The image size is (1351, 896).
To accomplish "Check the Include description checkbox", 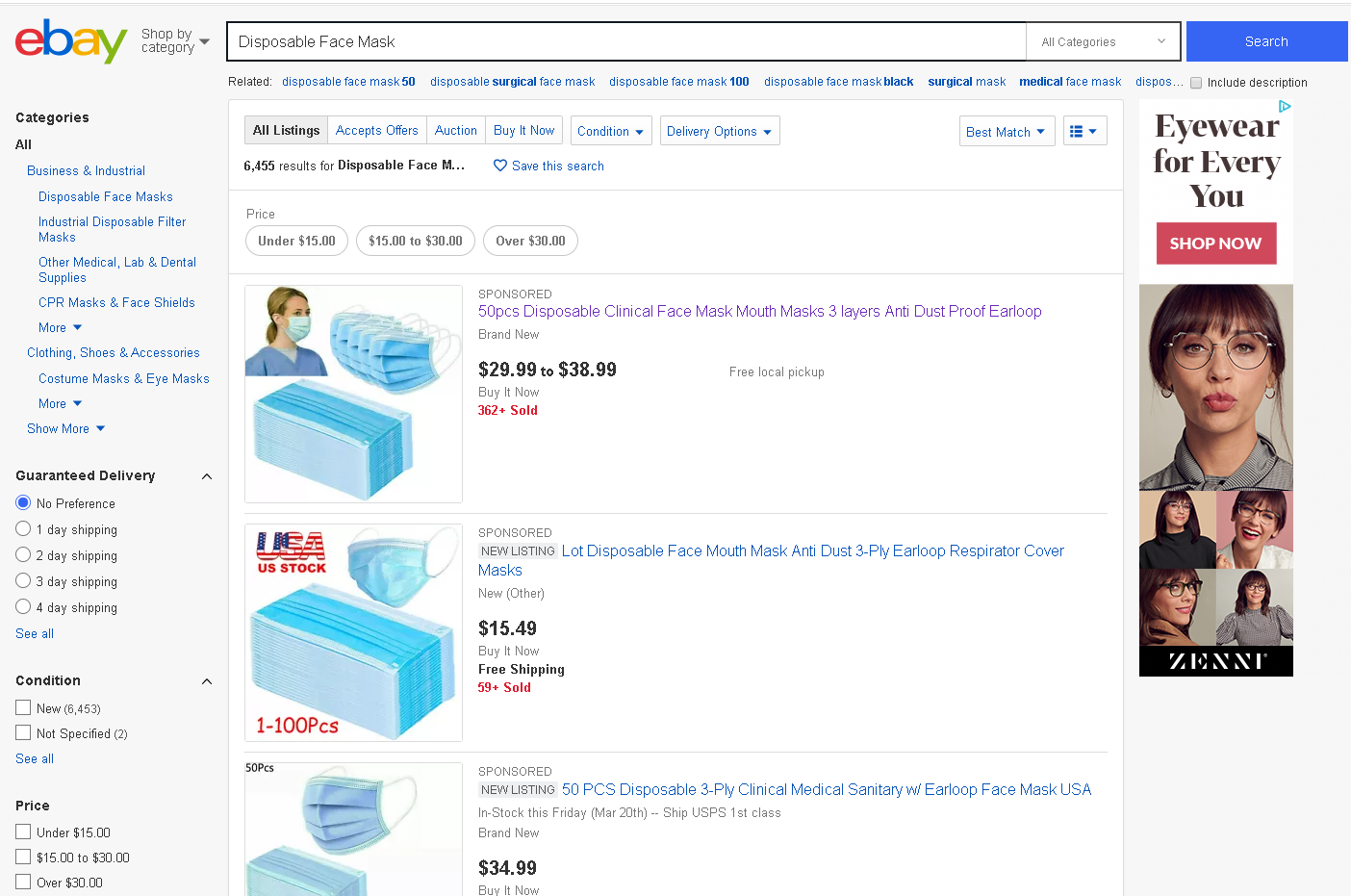I will [x=1196, y=83].
